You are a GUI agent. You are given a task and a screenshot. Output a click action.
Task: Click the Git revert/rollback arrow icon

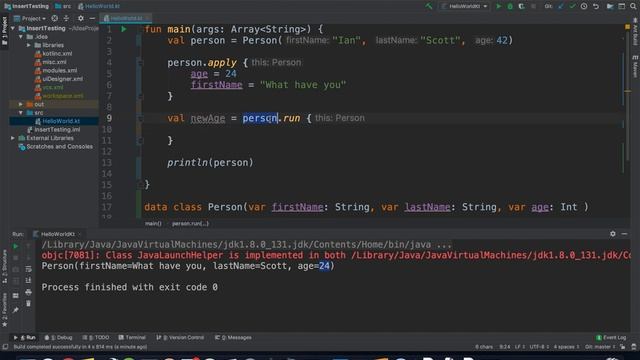click(596, 6)
